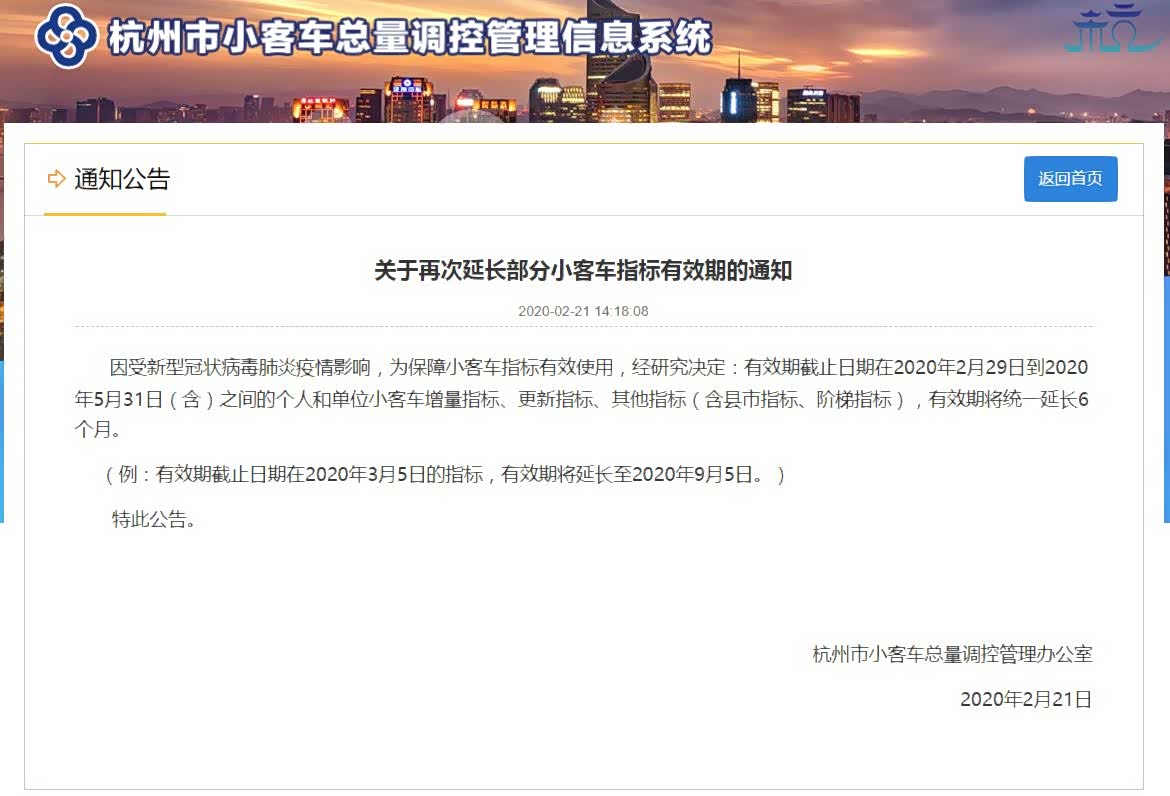Select the 通知公告 section tab
Image resolution: width=1170 pixels, height=796 pixels.
click(x=122, y=179)
